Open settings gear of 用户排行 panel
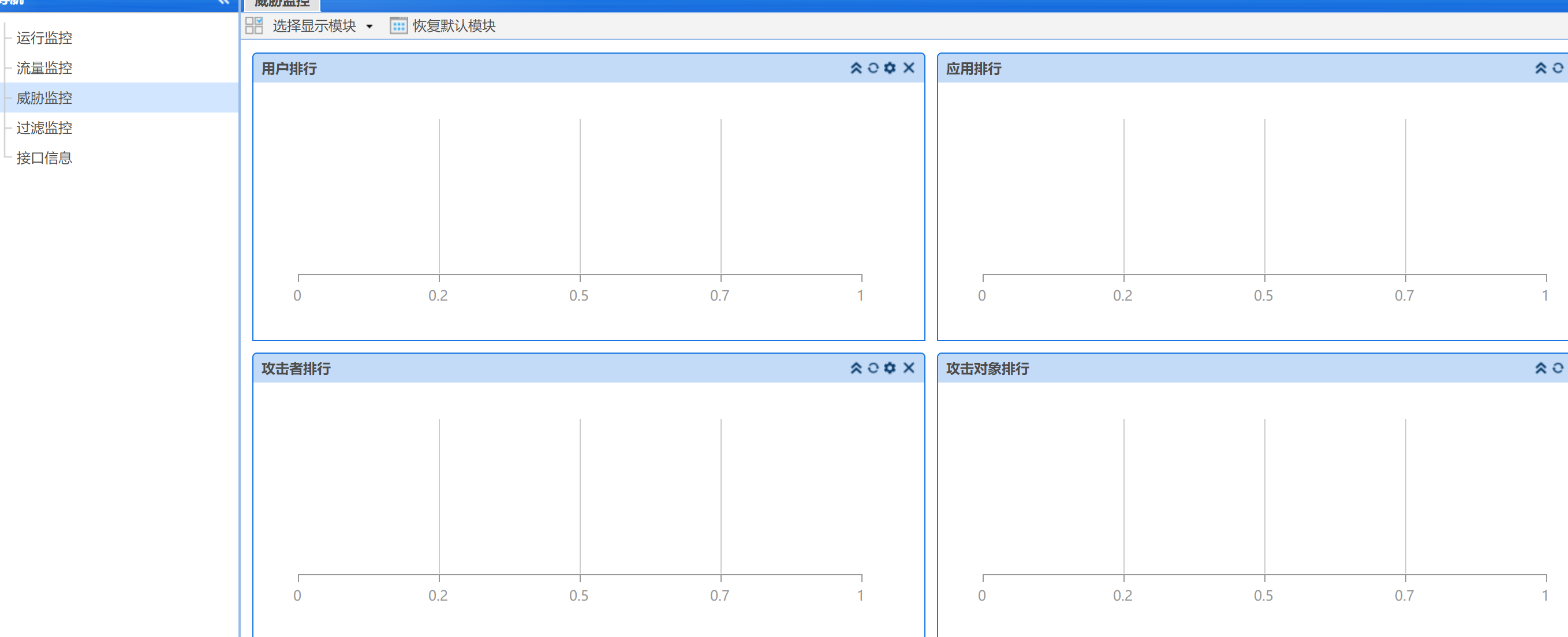Viewport: 1568px width, 637px height. tap(890, 68)
